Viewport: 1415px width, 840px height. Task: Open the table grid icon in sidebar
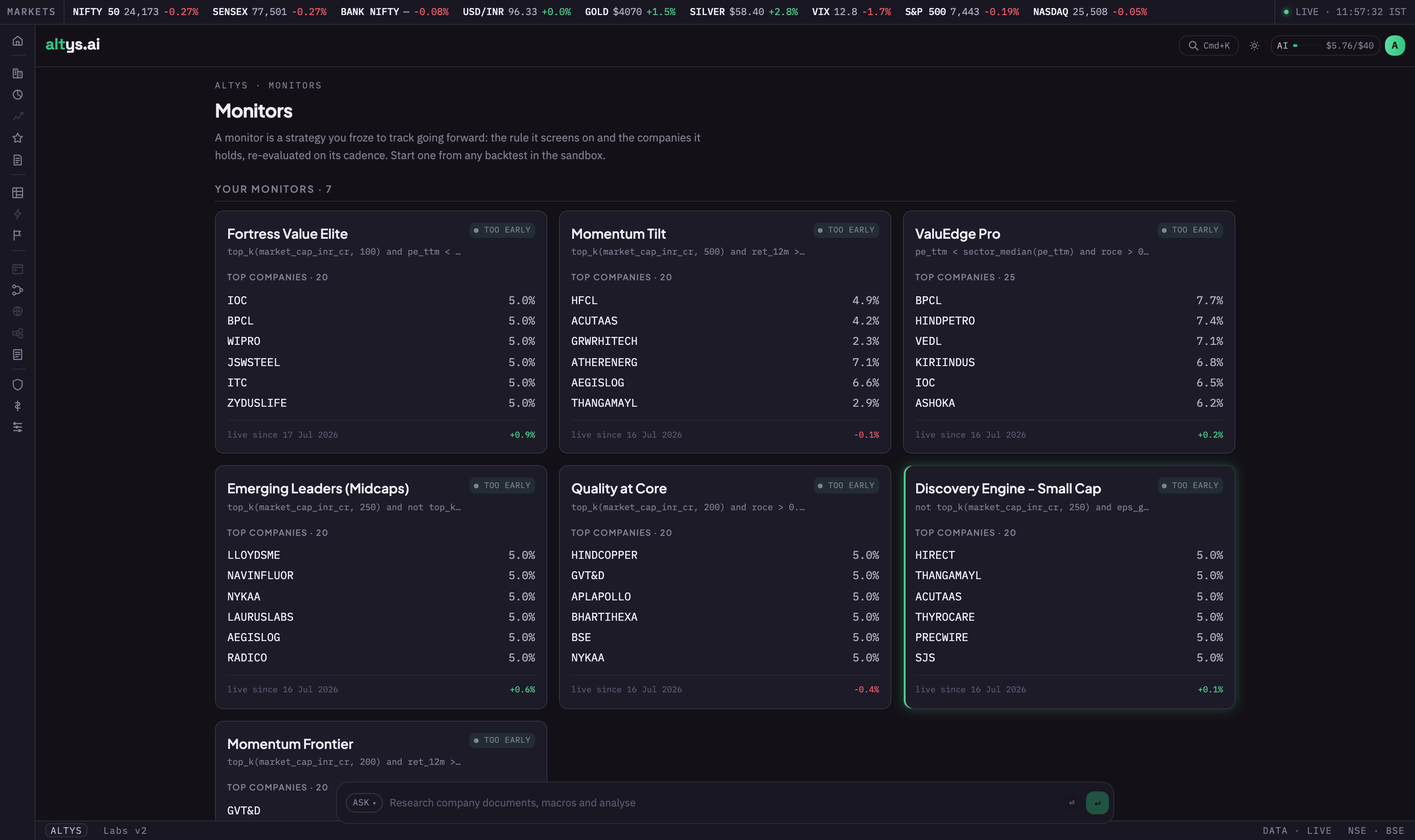pos(18,193)
